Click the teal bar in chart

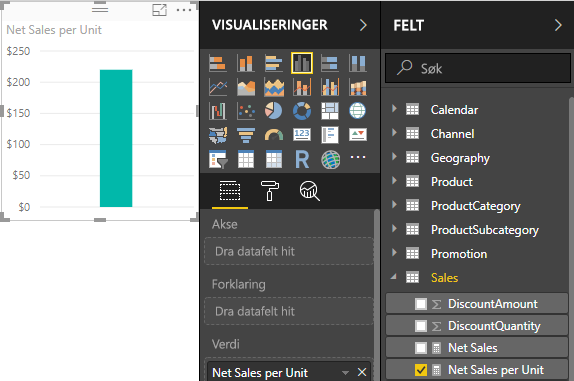(116, 138)
